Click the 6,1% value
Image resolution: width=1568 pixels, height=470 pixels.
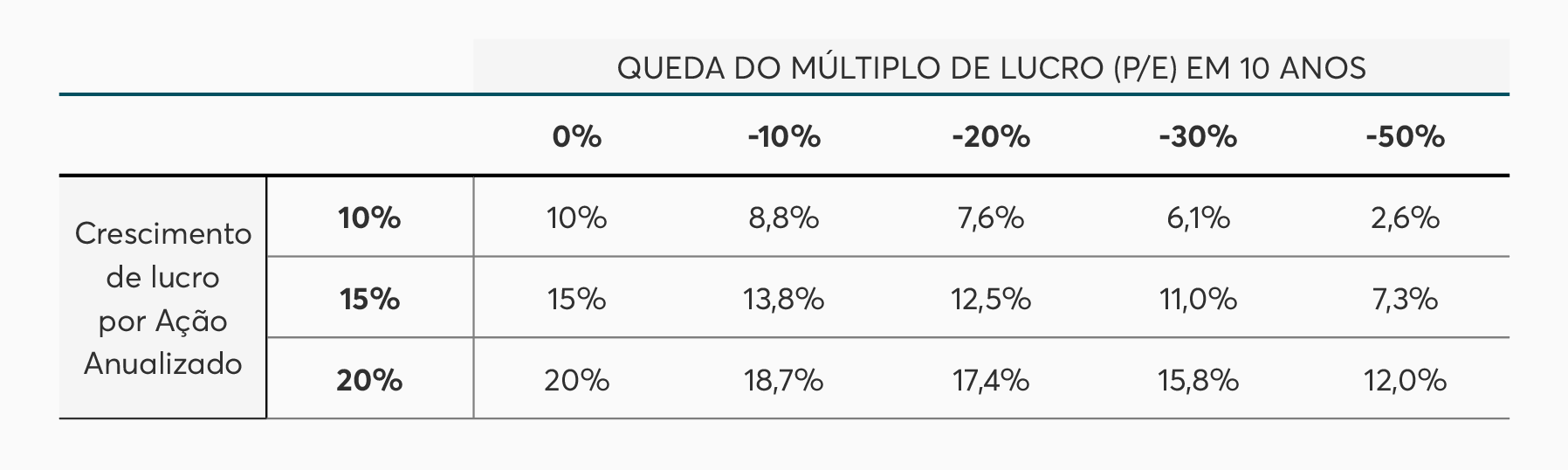(x=1198, y=218)
